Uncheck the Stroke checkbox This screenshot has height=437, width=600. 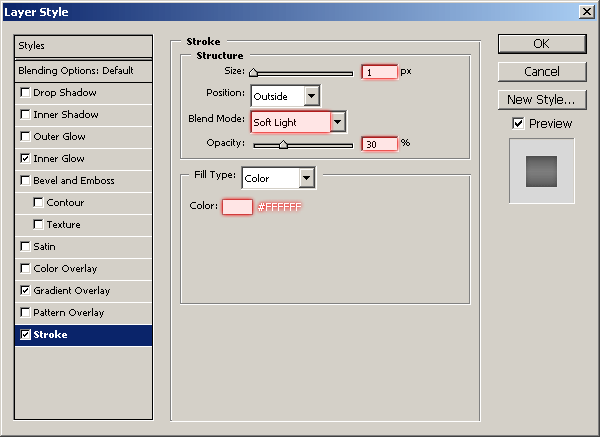click(x=25, y=334)
